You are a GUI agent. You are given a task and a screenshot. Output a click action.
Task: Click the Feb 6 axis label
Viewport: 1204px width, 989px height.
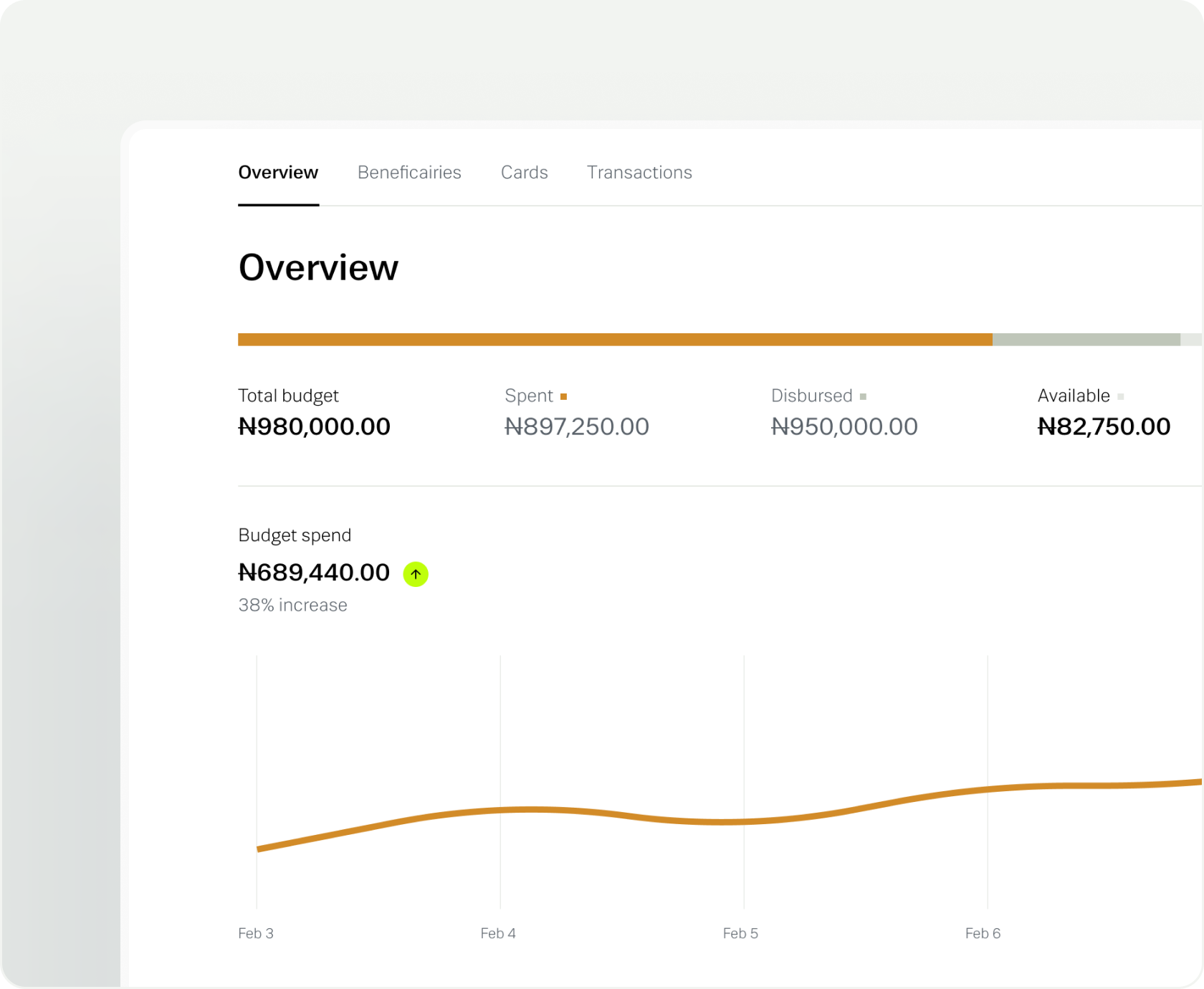(983, 934)
